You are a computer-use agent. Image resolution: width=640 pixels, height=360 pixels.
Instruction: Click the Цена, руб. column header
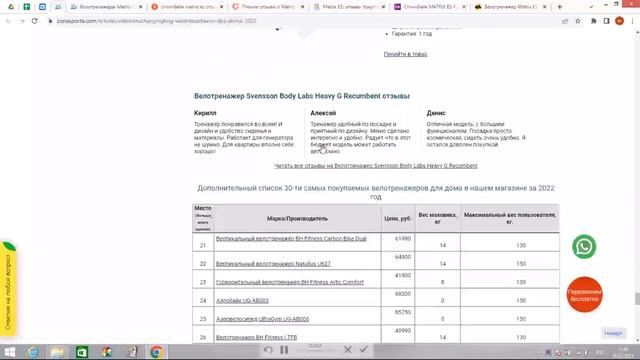pos(398,218)
